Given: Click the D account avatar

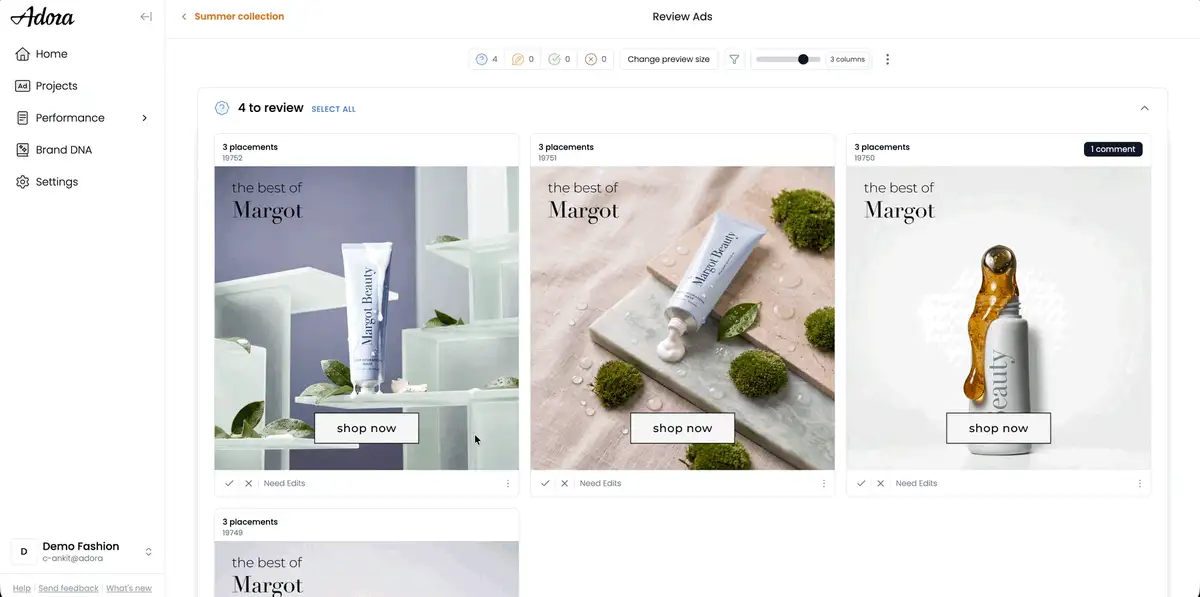Looking at the screenshot, I should pos(24,551).
